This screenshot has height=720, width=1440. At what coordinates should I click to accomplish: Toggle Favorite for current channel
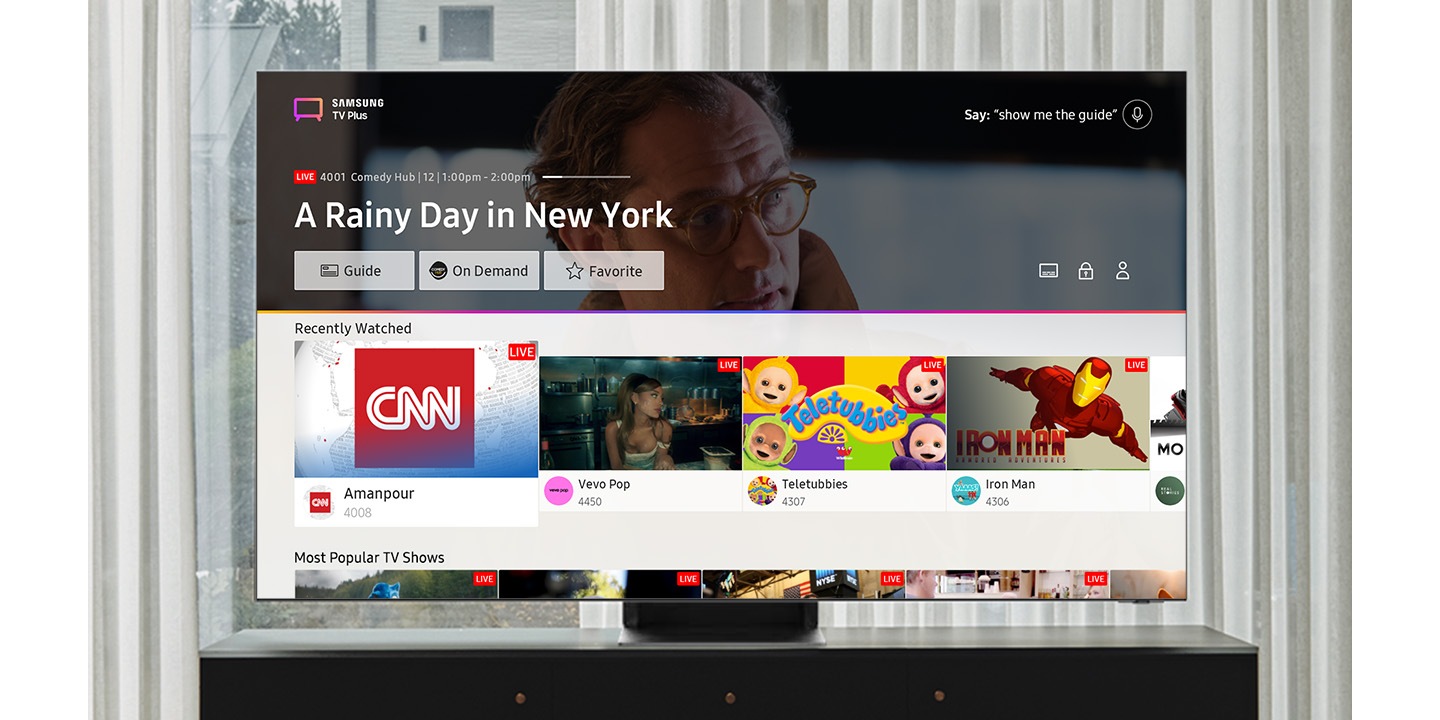[x=604, y=271]
